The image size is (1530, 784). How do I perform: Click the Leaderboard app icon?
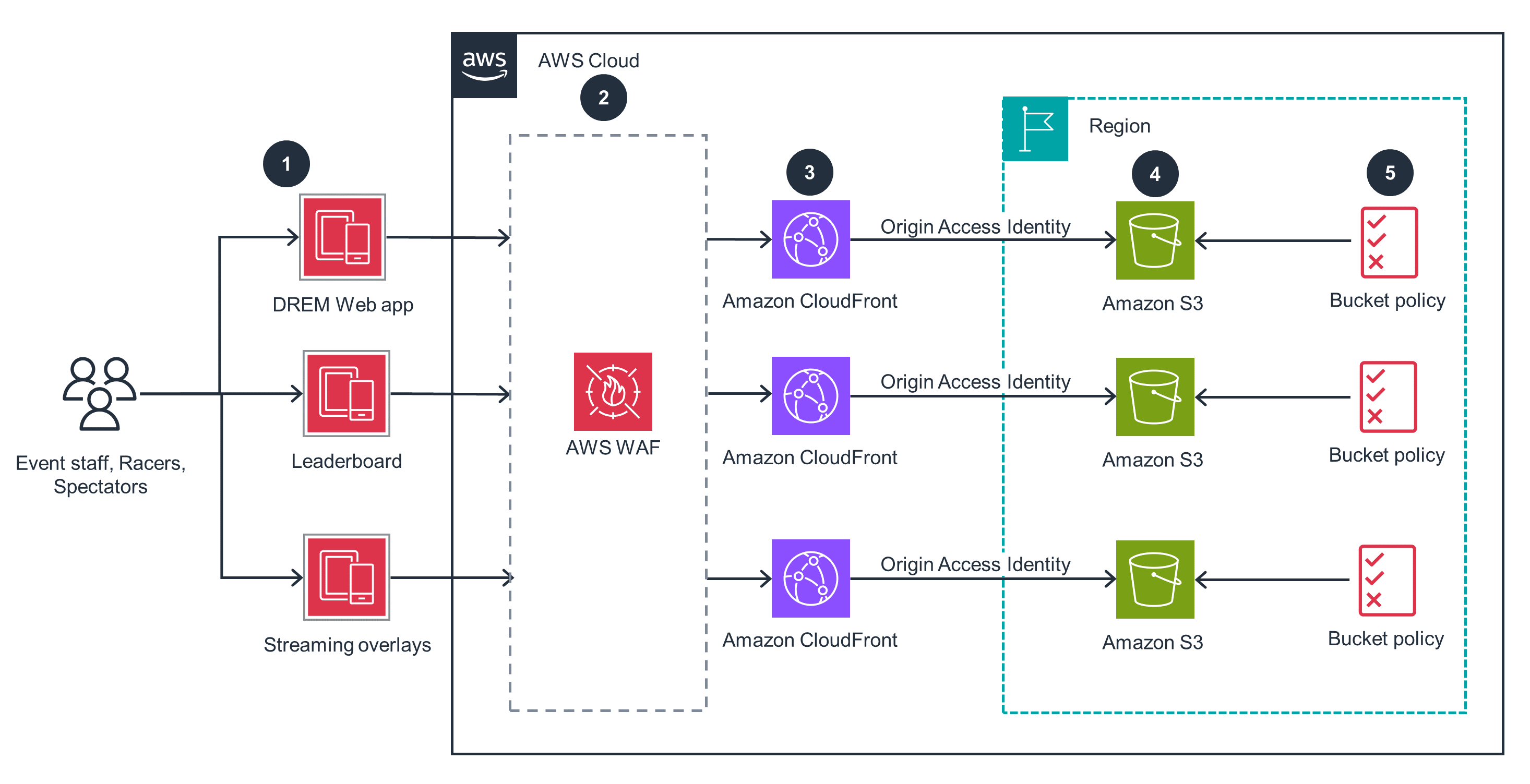coord(346,393)
